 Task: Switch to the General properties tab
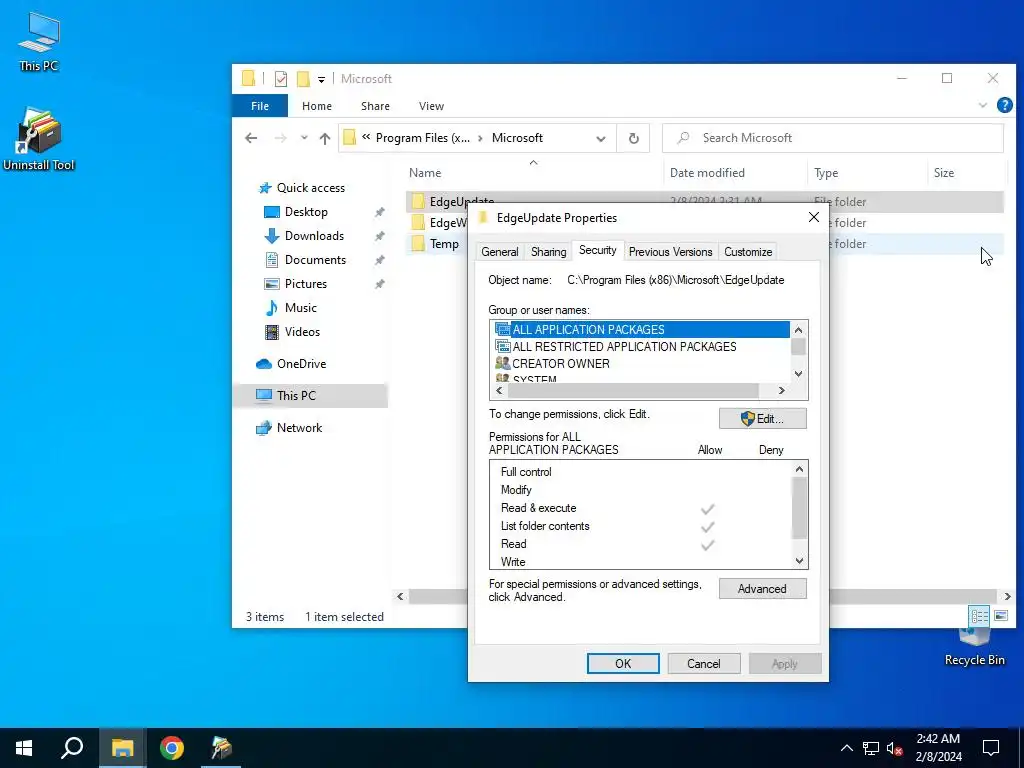(500, 252)
